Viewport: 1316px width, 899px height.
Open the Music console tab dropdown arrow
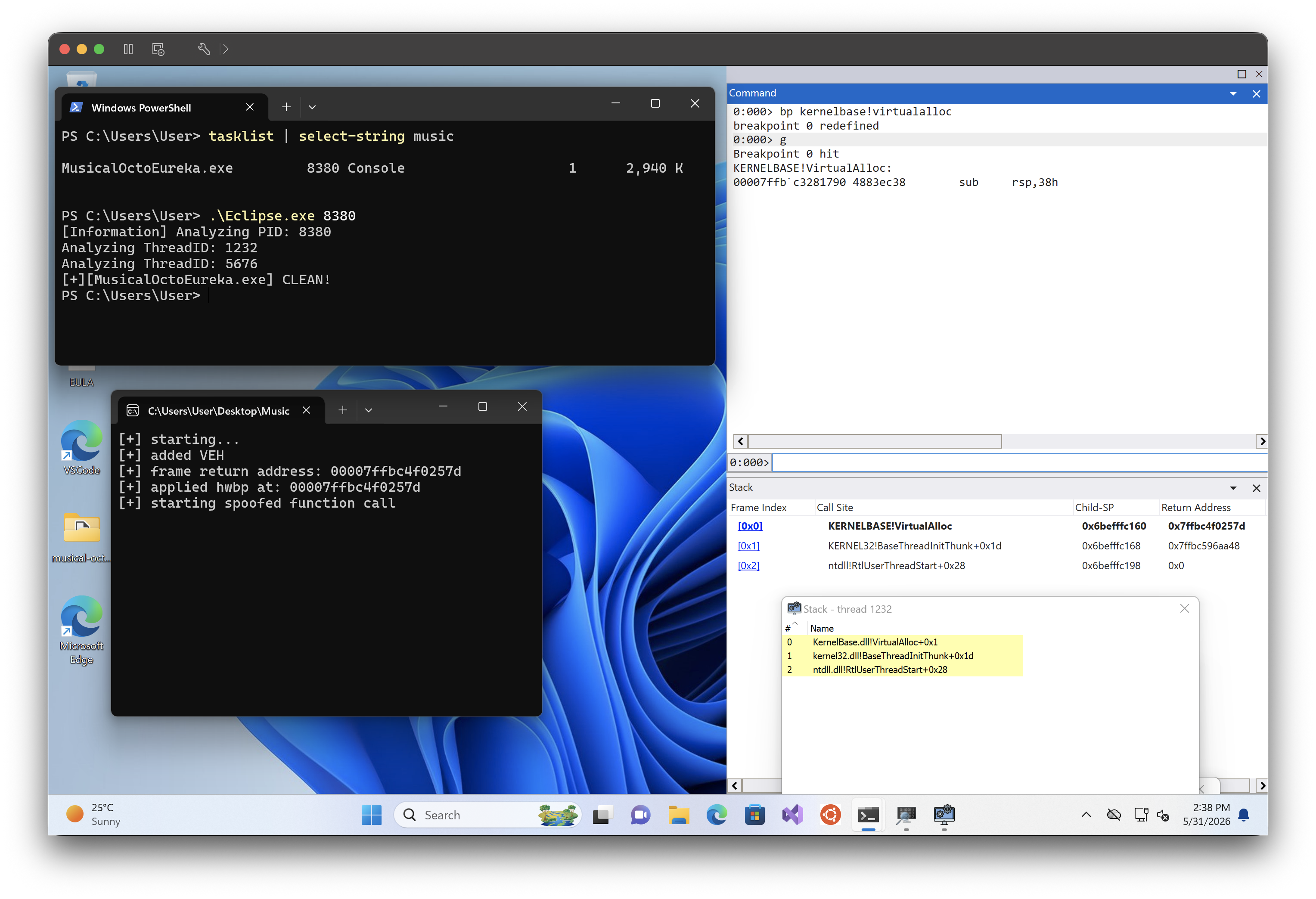(x=369, y=410)
